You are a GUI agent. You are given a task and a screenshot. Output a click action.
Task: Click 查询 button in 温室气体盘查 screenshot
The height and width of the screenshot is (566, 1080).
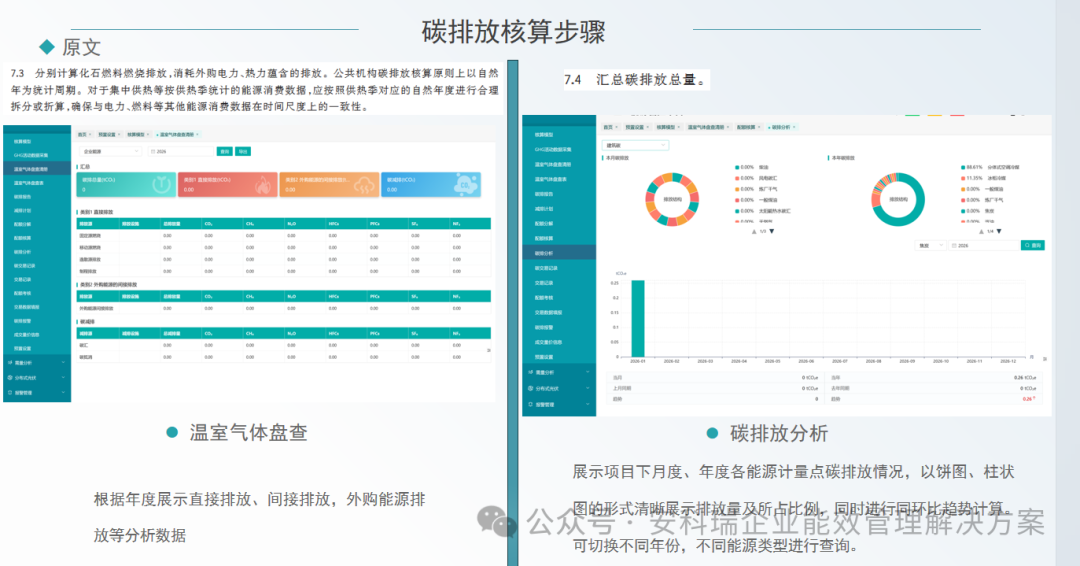[225, 151]
